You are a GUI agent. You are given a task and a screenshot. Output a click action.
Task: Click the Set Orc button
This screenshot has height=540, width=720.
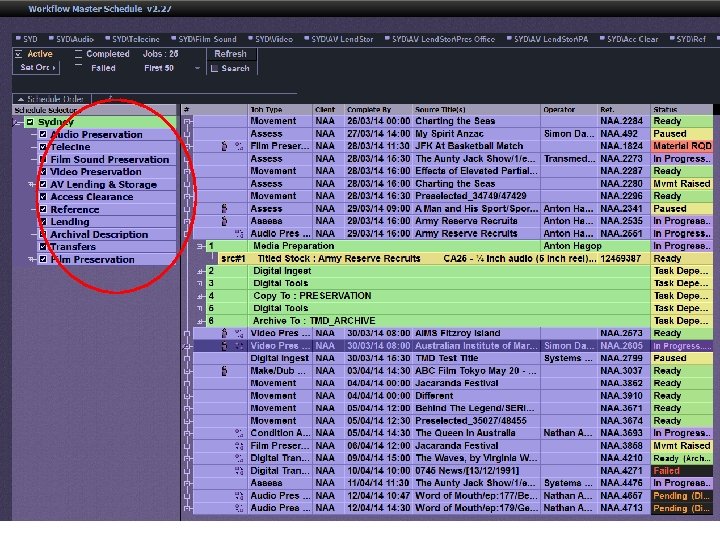pos(37,68)
